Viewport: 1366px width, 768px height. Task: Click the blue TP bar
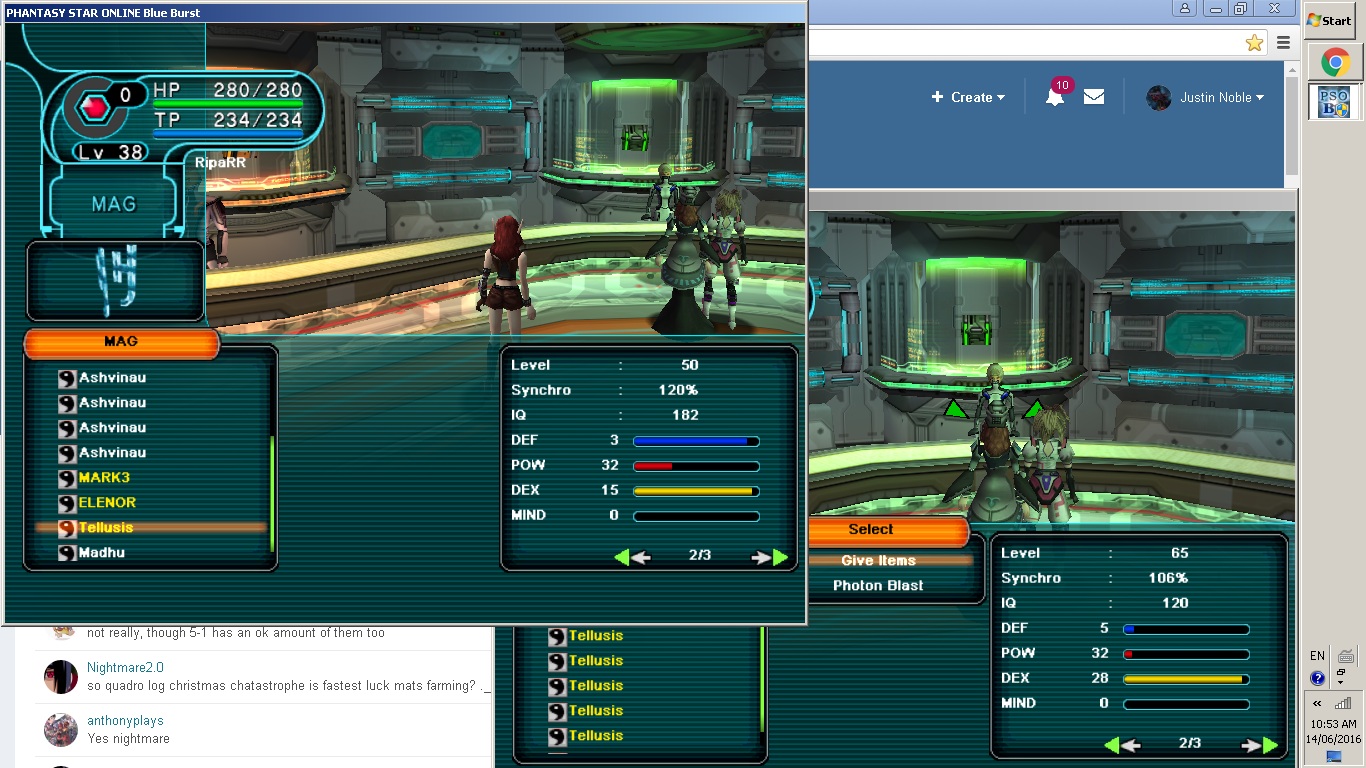[x=228, y=134]
